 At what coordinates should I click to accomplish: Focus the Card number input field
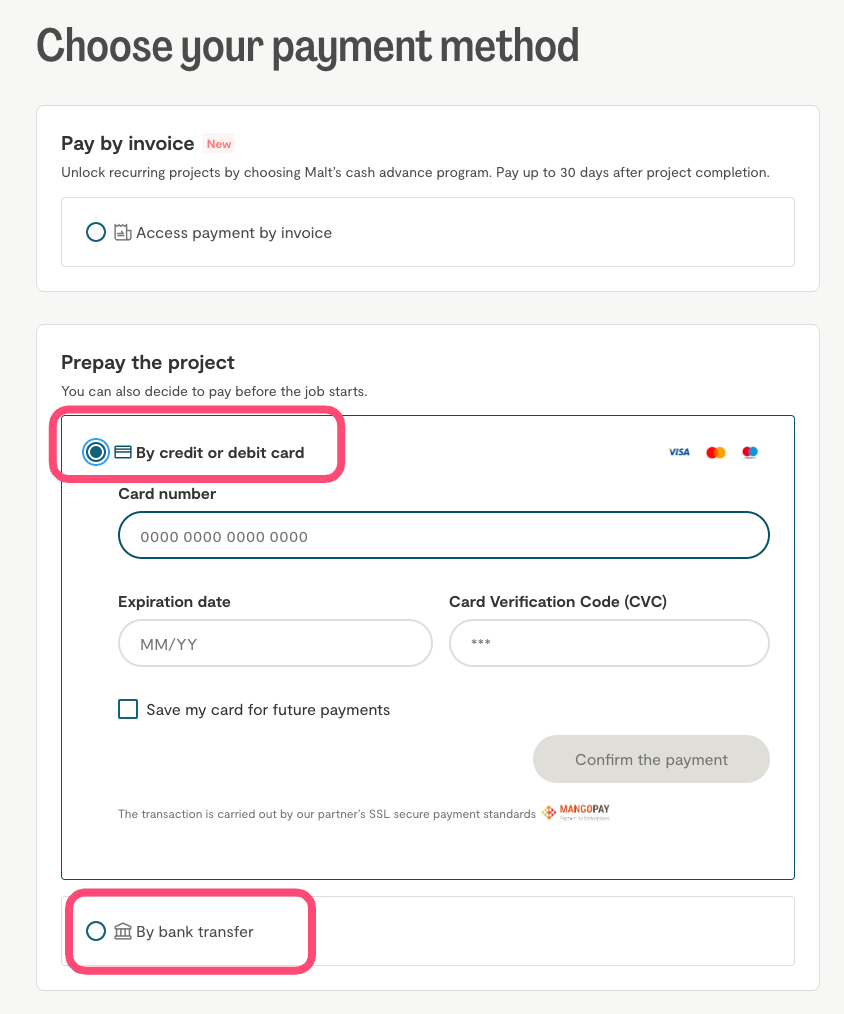(x=444, y=536)
